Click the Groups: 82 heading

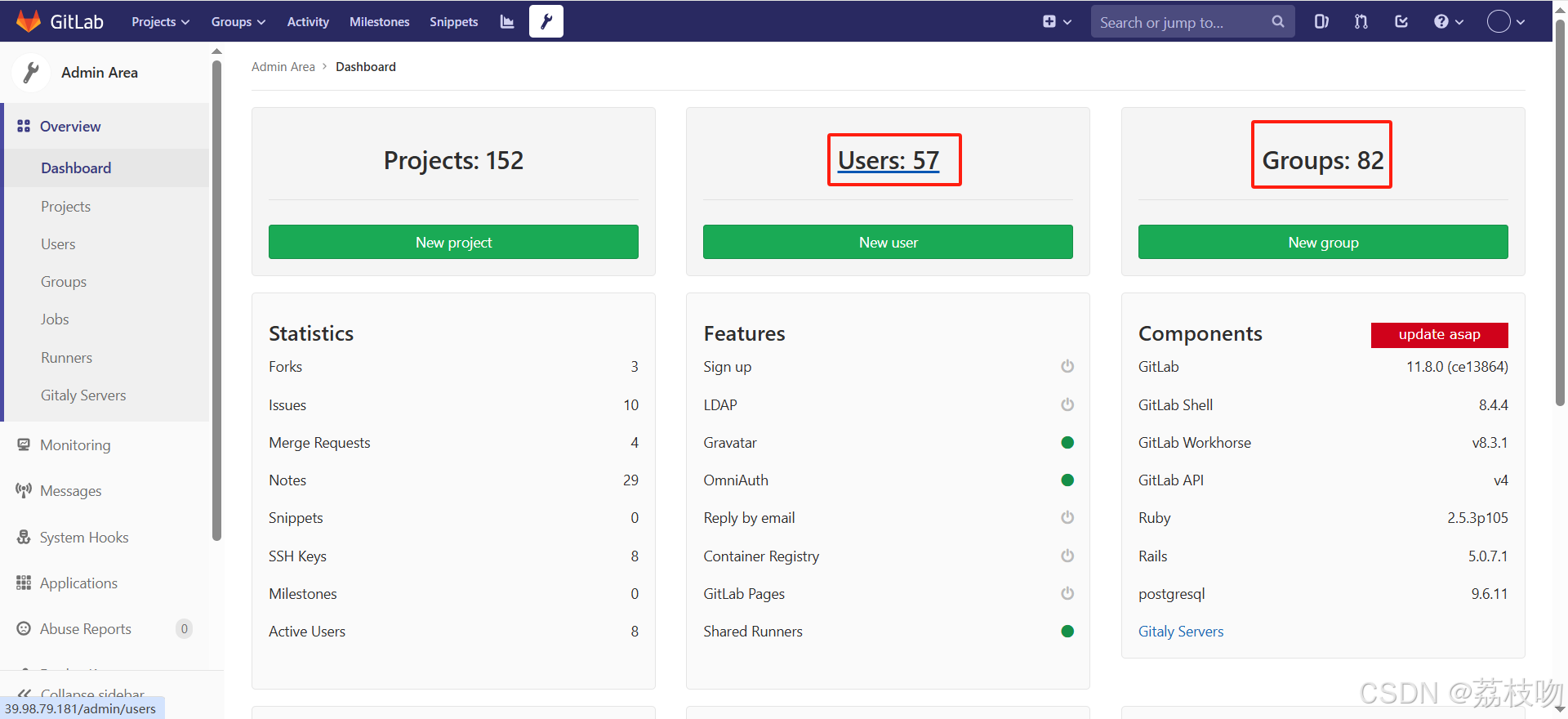click(1323, 160)
